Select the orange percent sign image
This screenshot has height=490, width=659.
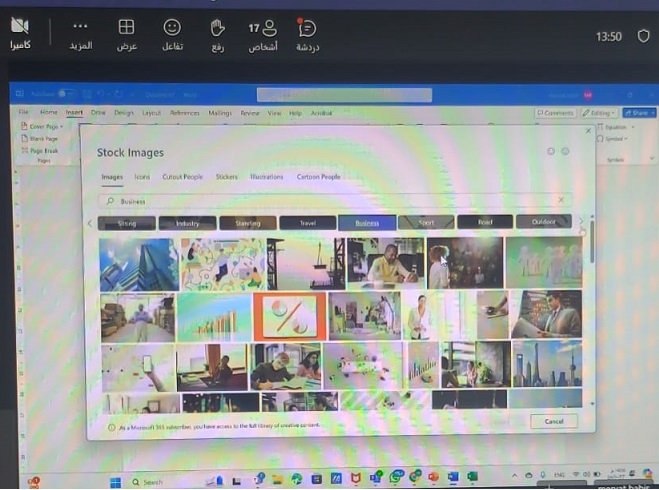point(289,316)
